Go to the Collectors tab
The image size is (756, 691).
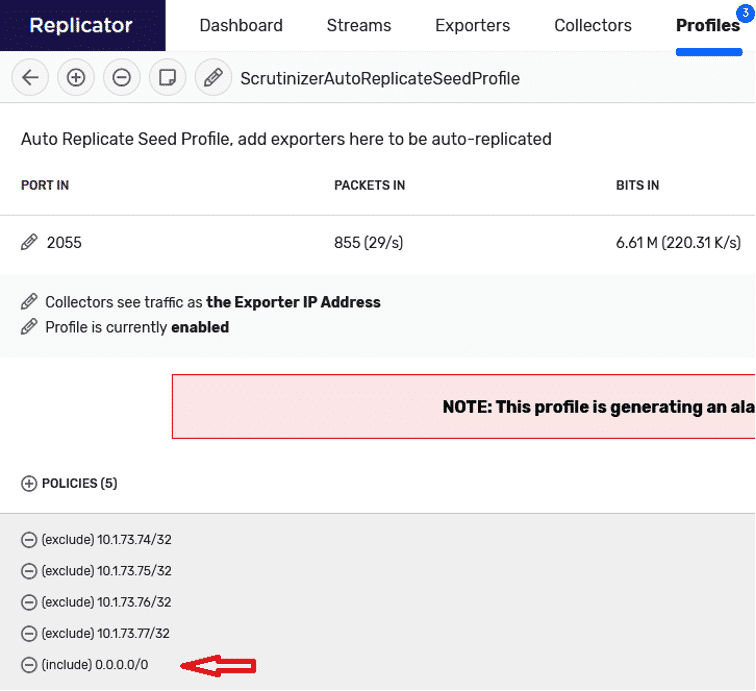coord(593,25)
